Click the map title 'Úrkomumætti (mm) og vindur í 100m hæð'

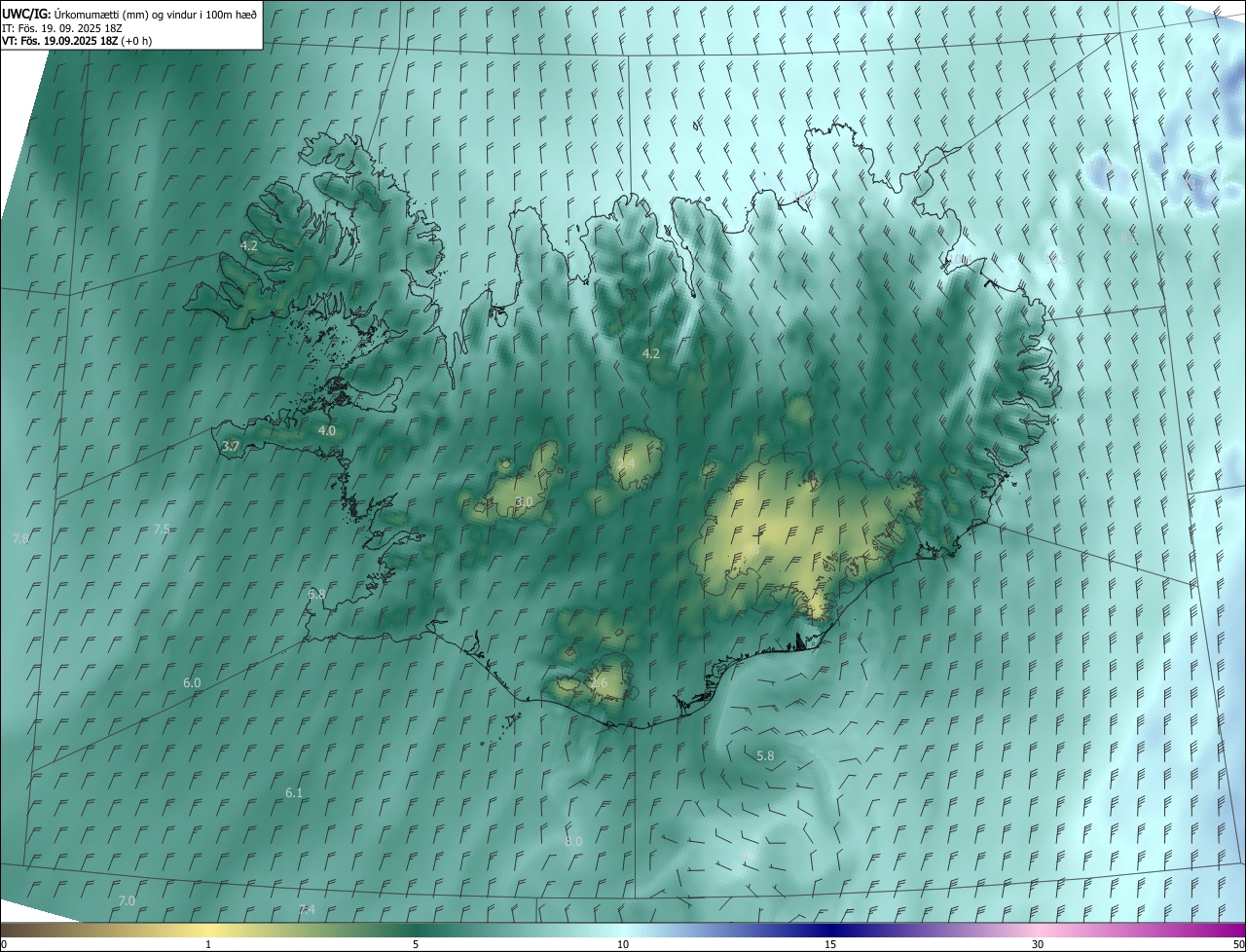tap(156, 14)
